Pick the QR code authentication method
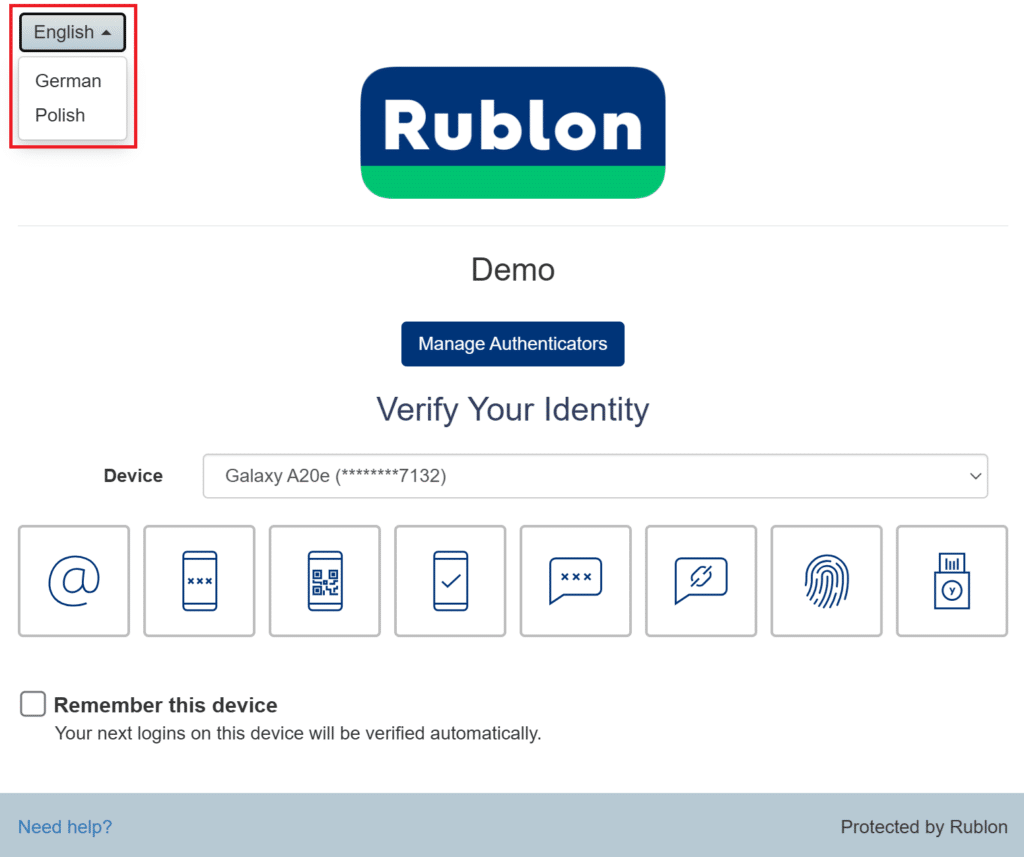Viewport: 1024px width, 857px height. coord(325,581)
